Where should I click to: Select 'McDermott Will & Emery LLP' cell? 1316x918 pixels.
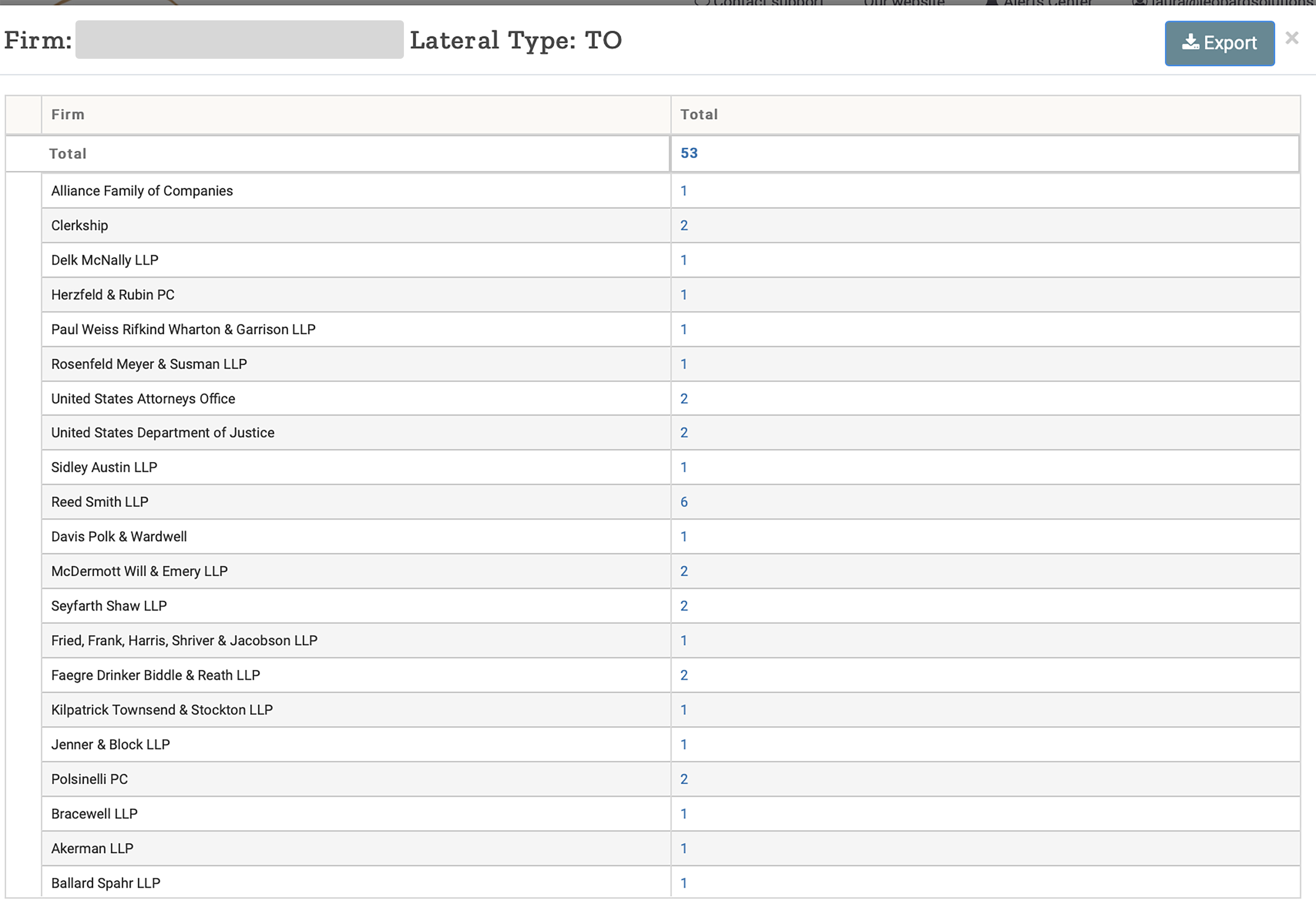click(x=356, y=571)
